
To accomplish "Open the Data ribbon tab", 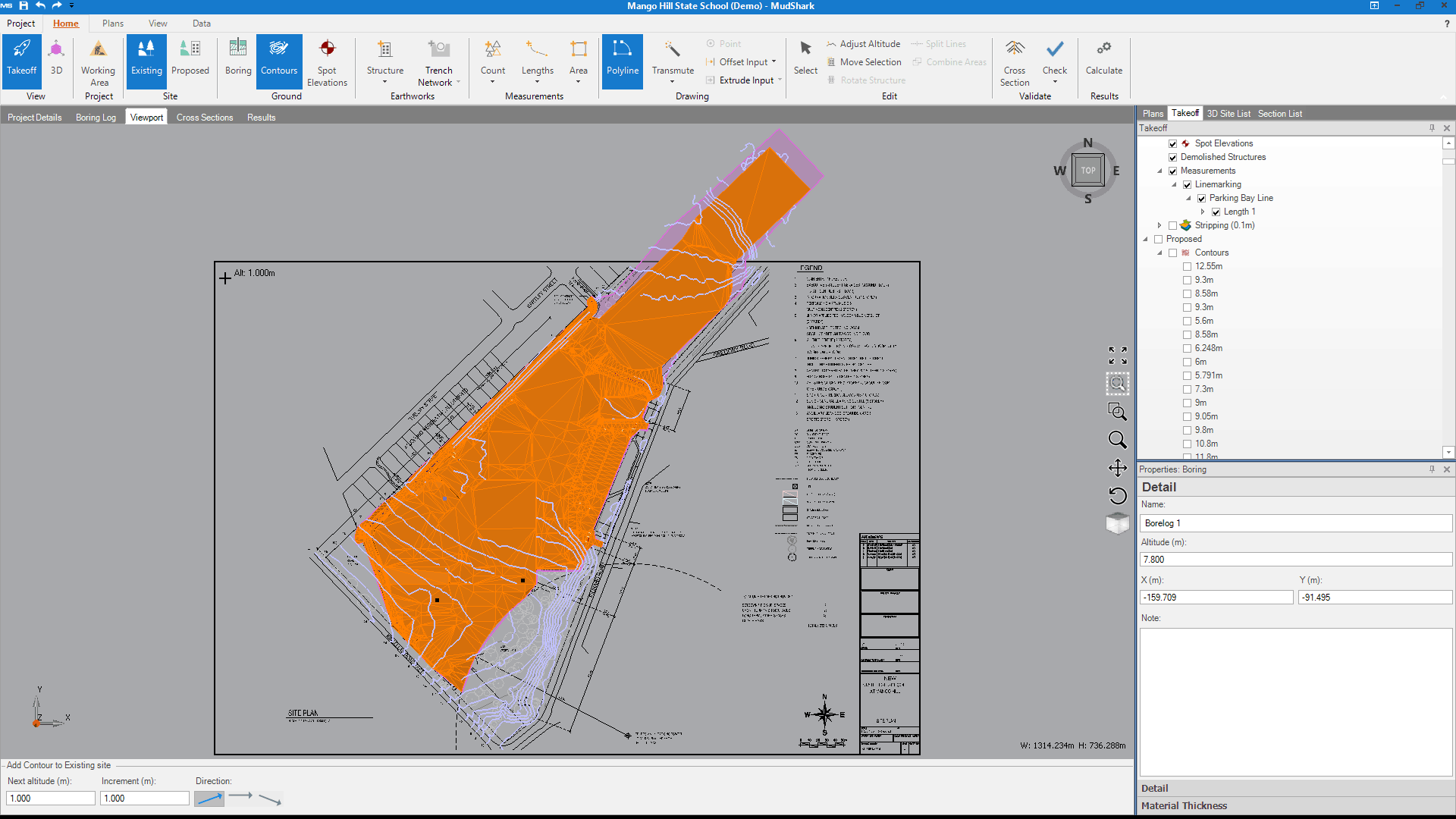I will pos(201,24).
